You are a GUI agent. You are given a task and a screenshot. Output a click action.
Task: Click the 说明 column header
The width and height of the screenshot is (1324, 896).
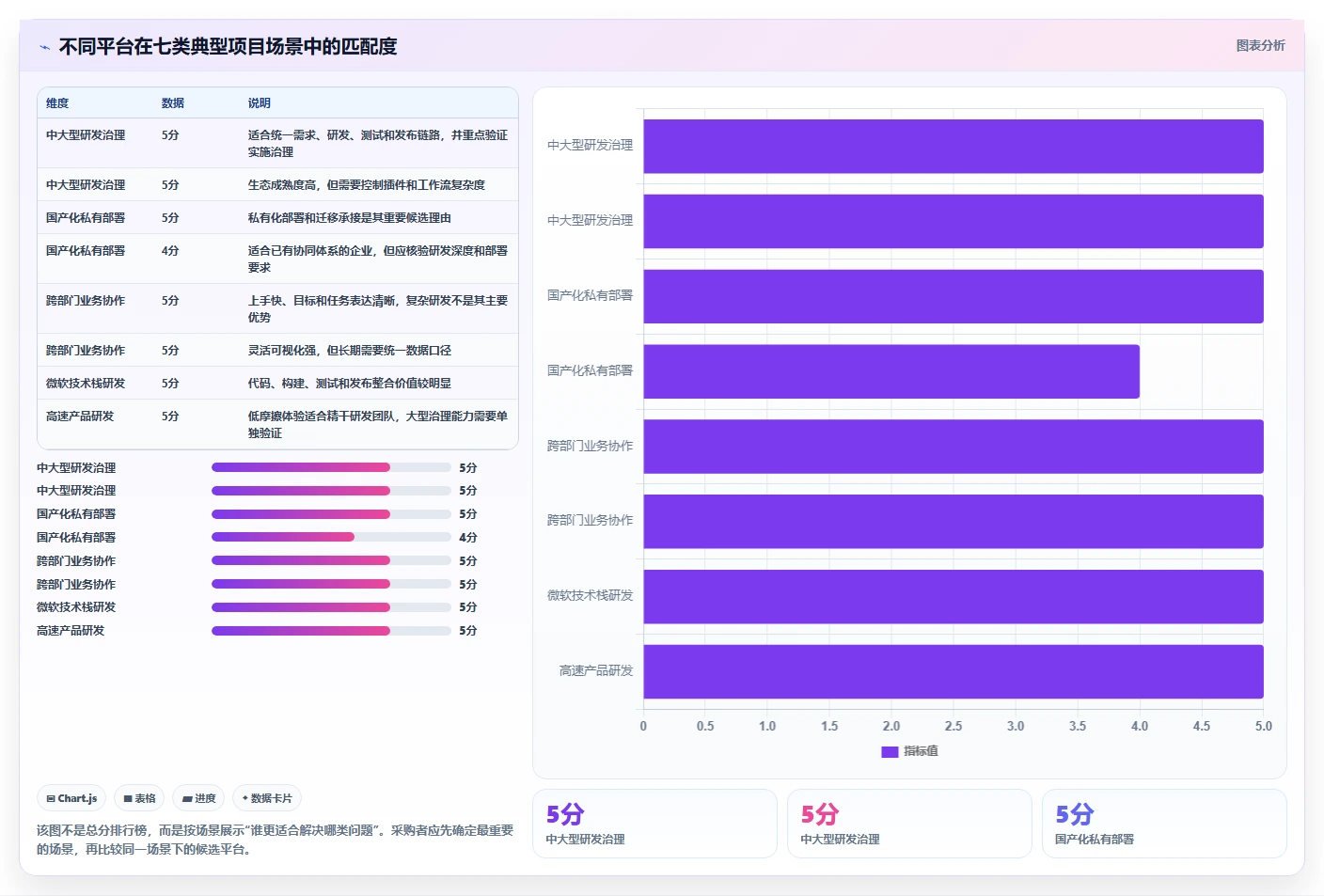260,103
